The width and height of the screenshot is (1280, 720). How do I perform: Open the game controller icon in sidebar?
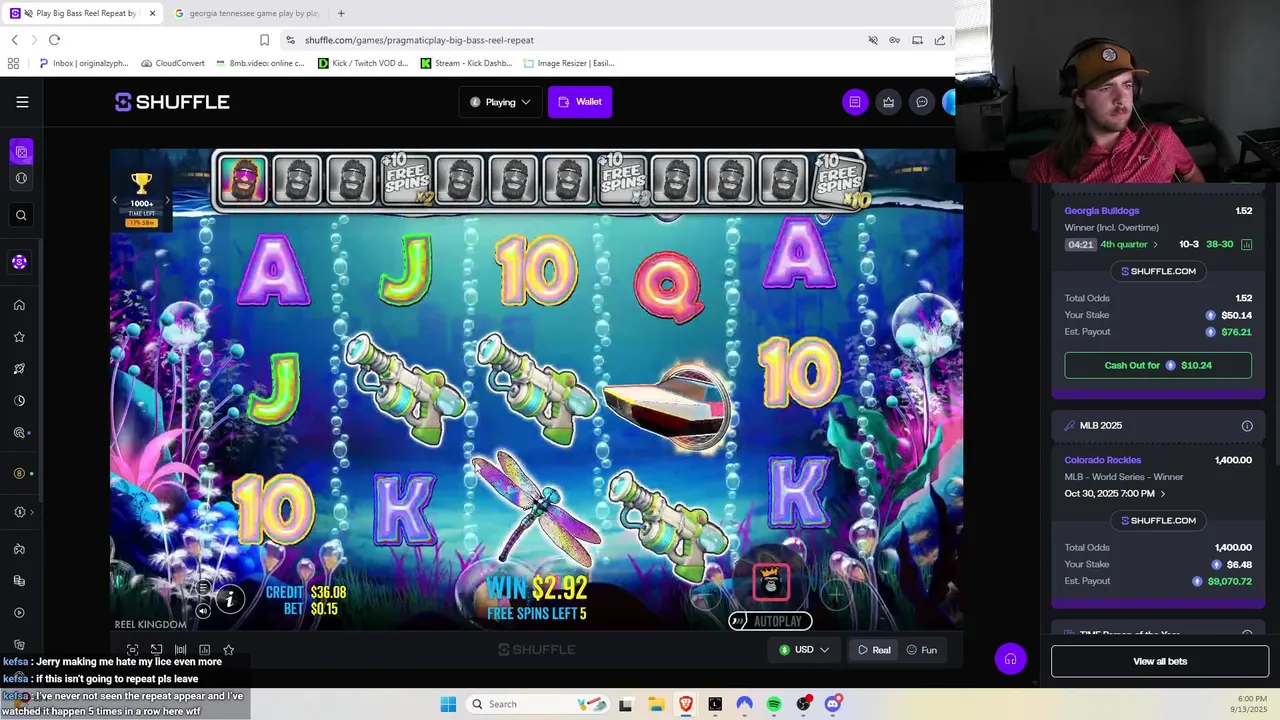19,549
